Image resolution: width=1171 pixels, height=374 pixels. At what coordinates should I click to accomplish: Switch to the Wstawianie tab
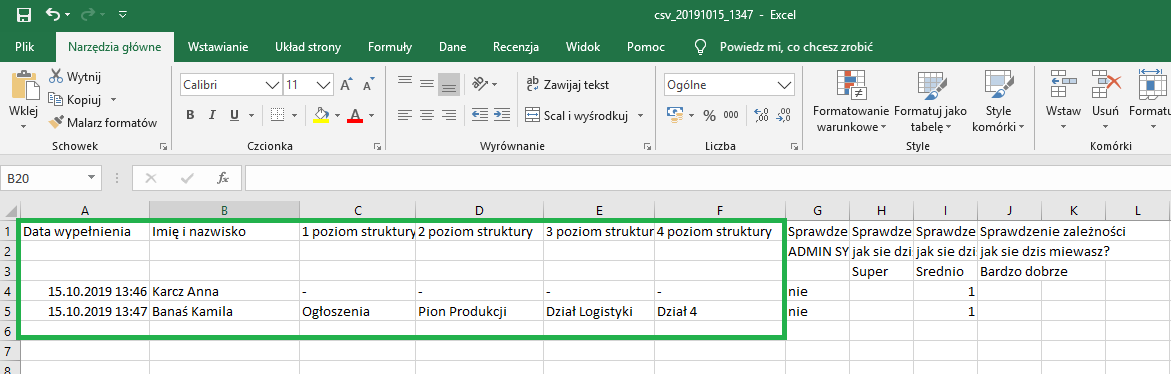click(217, 47)
